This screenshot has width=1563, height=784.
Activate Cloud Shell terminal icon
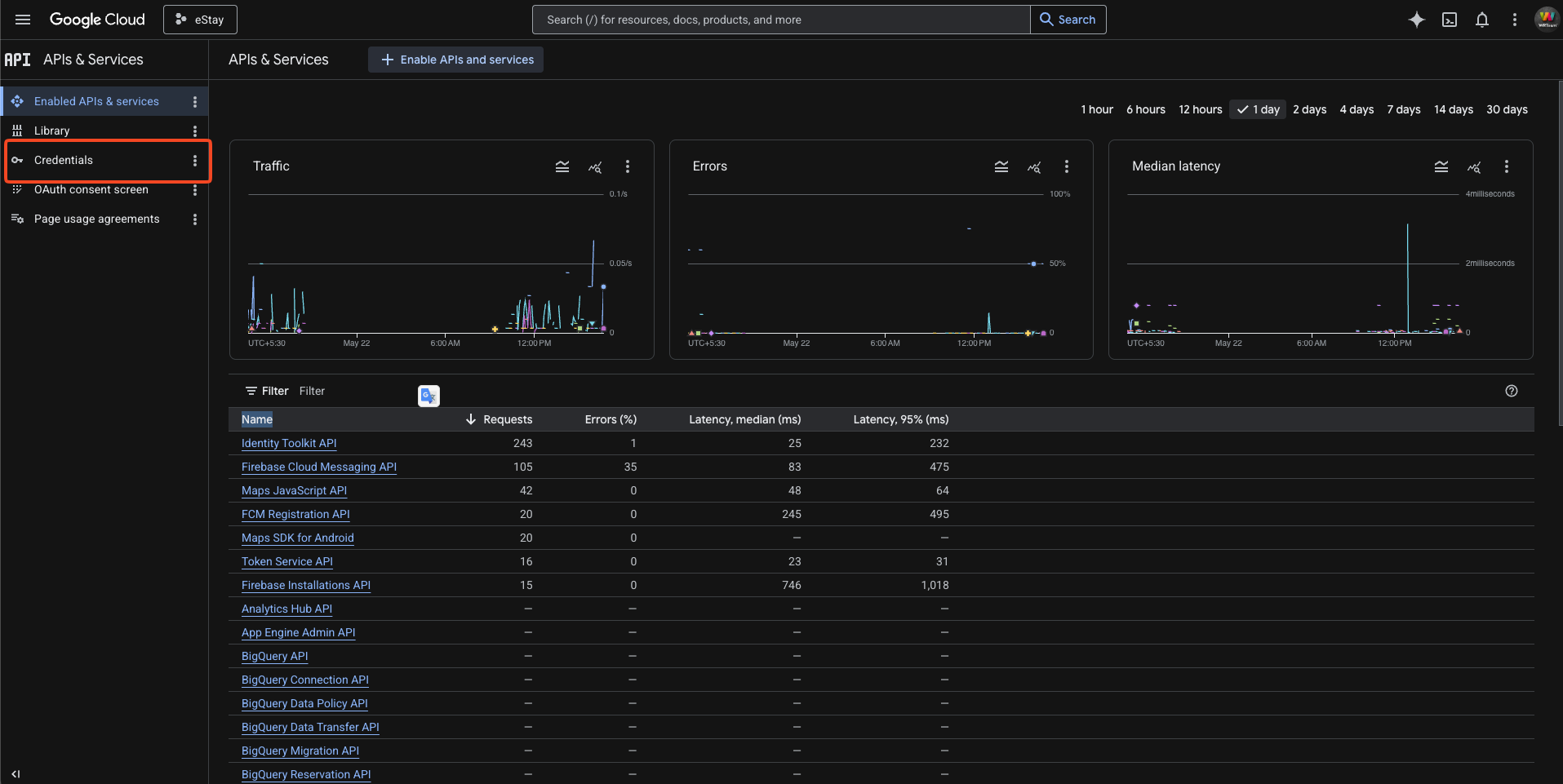(x=1450, y=20)
